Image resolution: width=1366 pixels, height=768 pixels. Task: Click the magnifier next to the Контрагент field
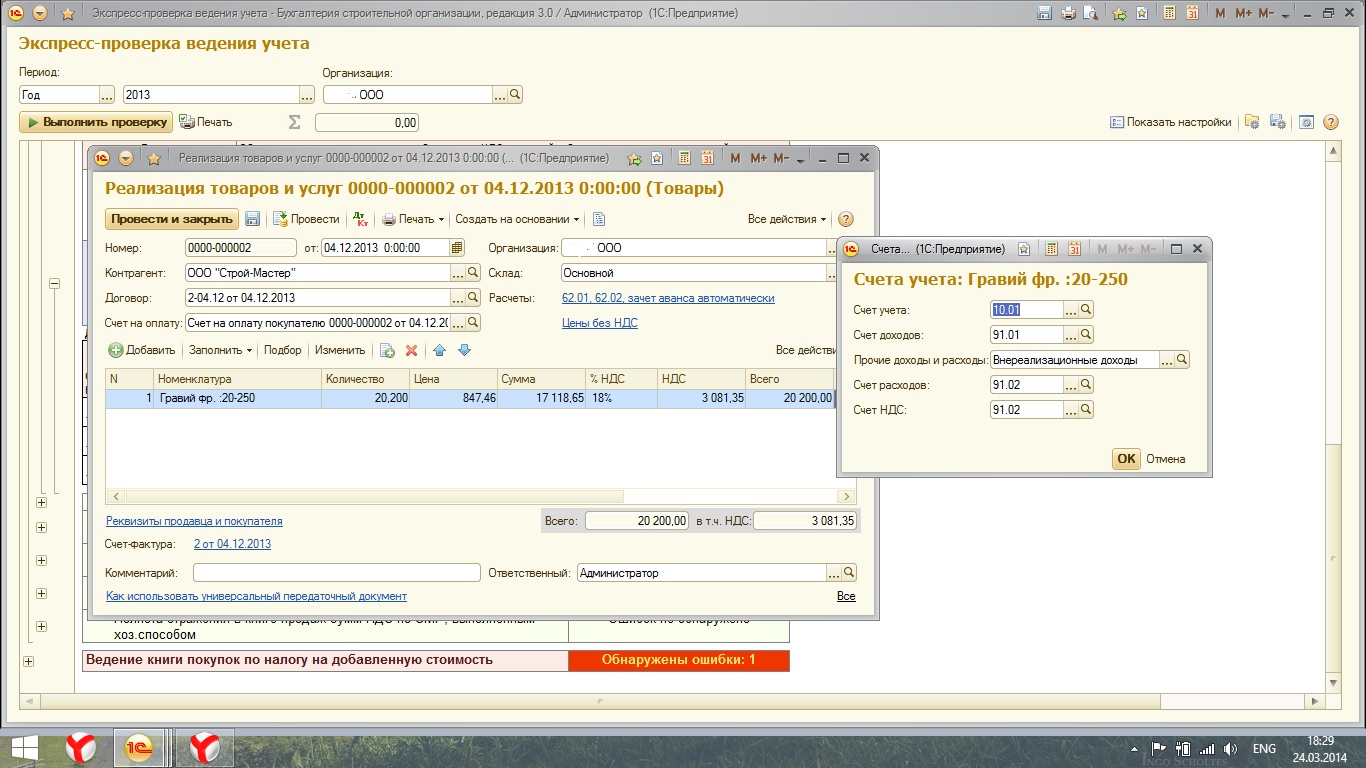point(473,273)
